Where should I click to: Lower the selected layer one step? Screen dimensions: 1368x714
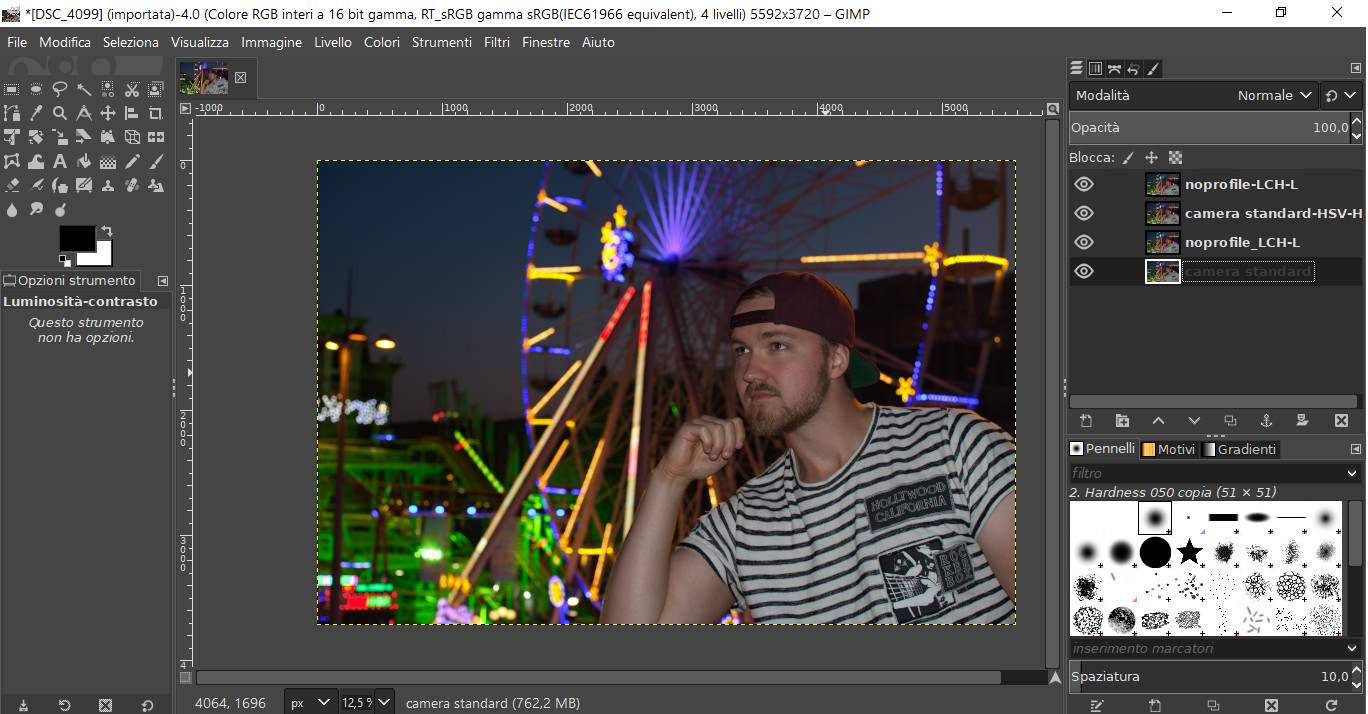click(1194, 421)
